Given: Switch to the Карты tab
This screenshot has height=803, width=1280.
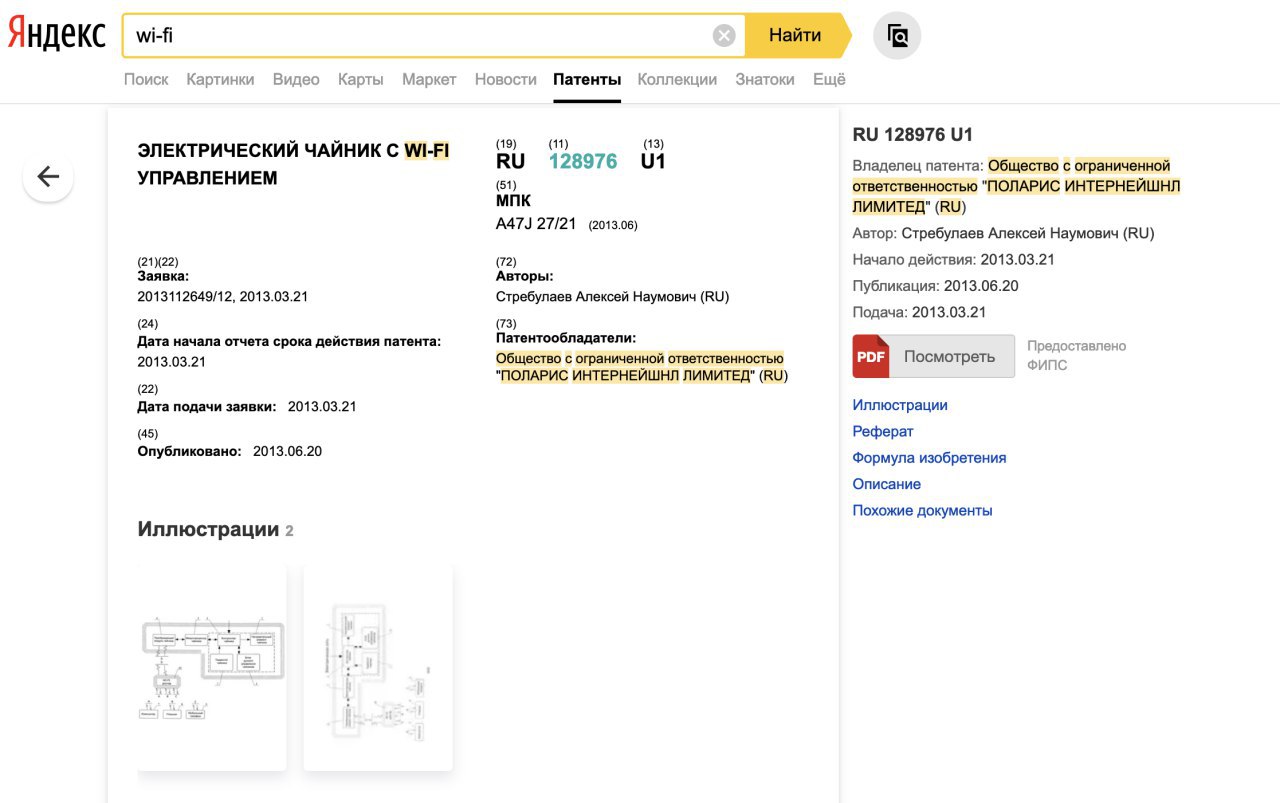Looking at the screenshot, I should click(361, 79).
